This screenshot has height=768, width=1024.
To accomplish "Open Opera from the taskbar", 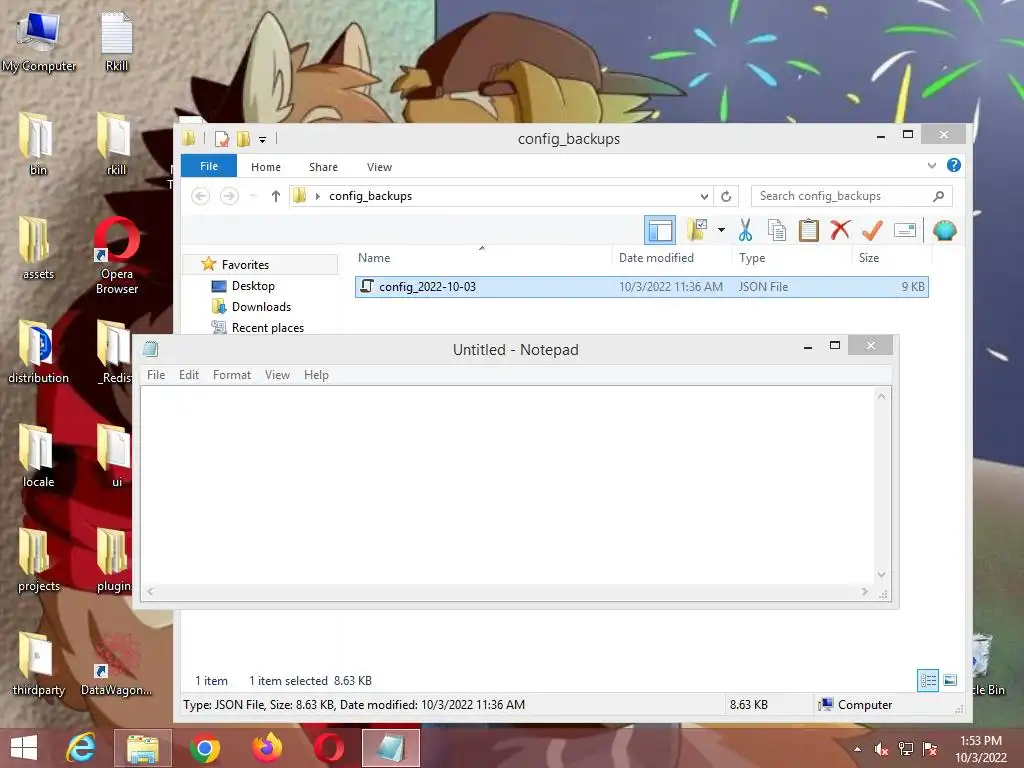I will click(x=328, y=748).
